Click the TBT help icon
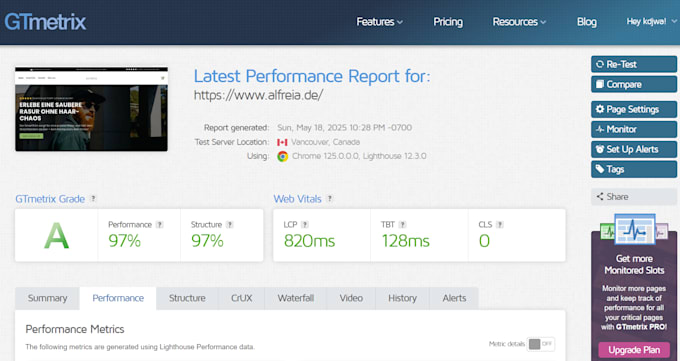The width and height of the screenshot is (680, 361). (402, 225)
